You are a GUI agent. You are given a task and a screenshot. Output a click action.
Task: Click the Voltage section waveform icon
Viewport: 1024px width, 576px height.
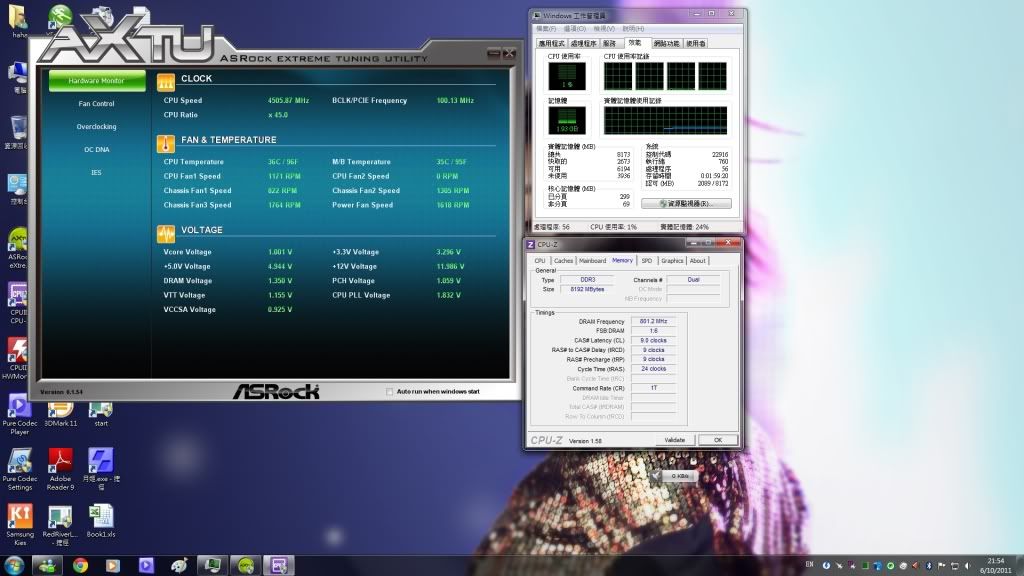tap(166, 233)
